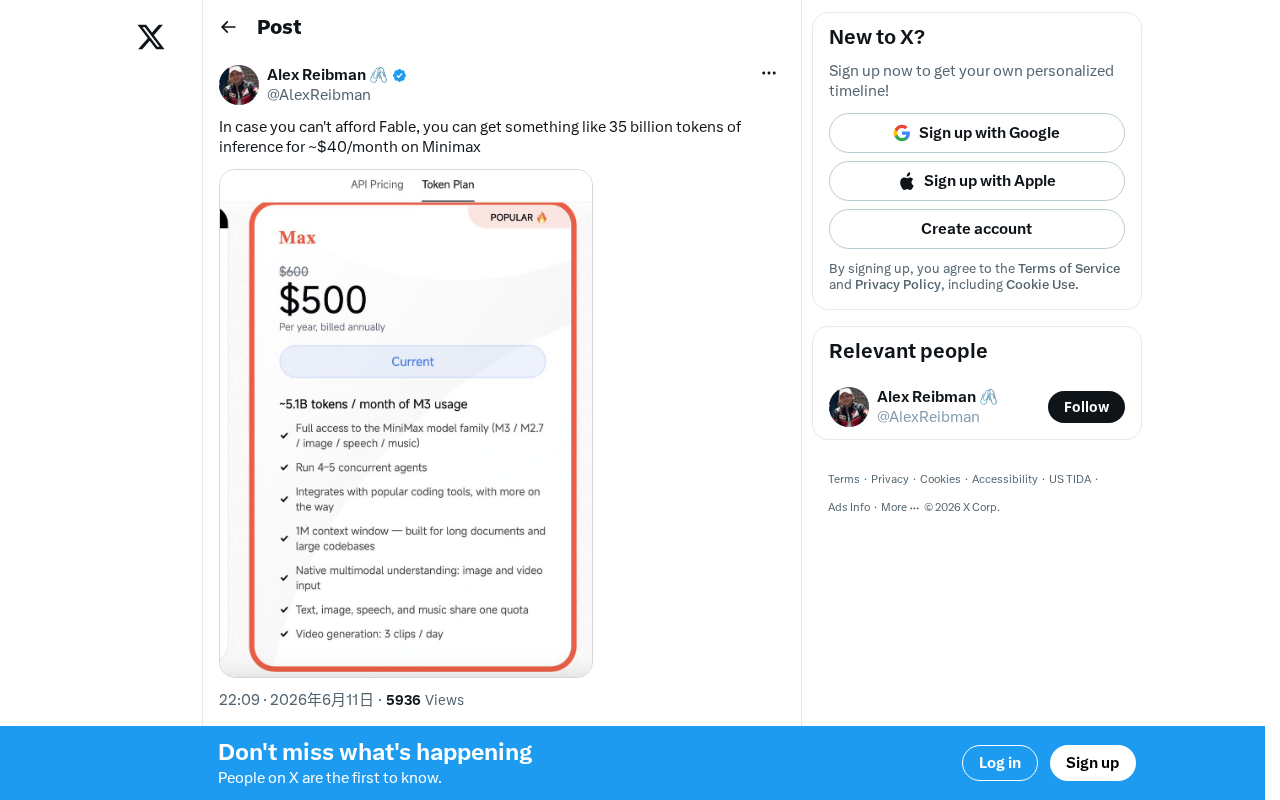This screenshot has height=800, width=1280.
Task: Click Sign up in the bottom banner
Action: [x=1093, y=763]
